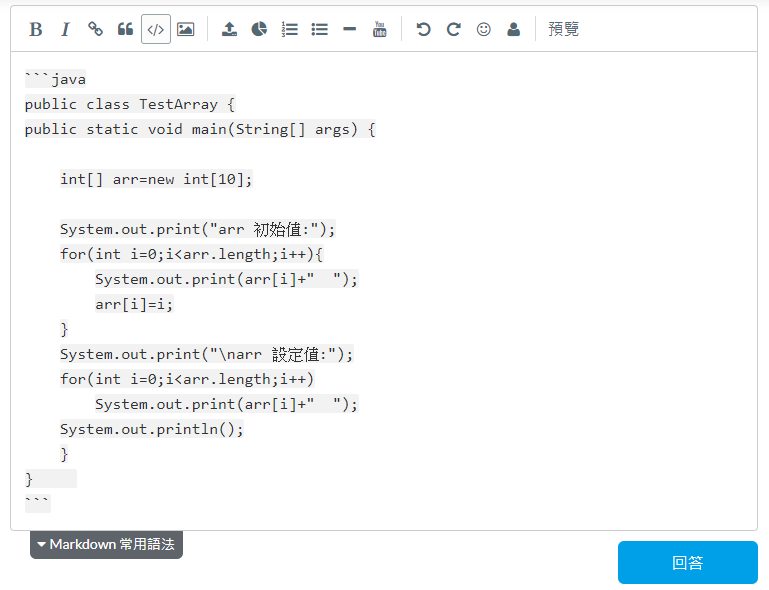
Task: Apply italic formatting with the I icon
Action: 65,29
